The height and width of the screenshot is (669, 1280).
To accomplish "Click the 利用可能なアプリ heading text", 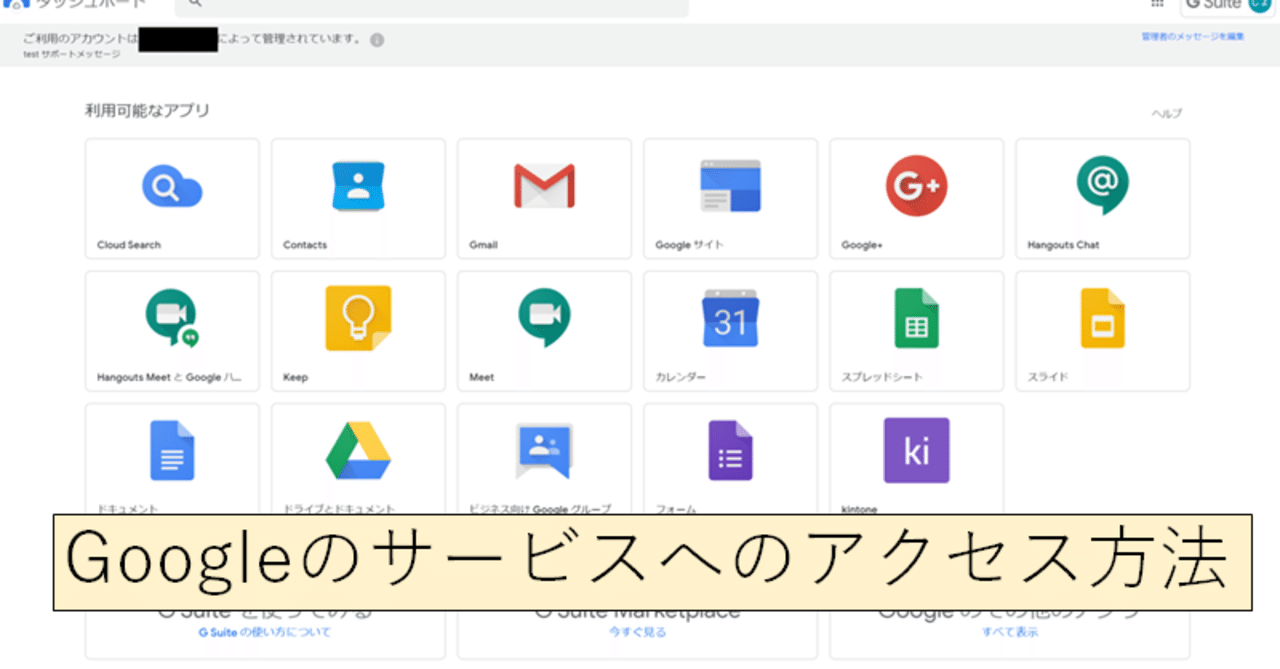I will (x=148, y=111).
